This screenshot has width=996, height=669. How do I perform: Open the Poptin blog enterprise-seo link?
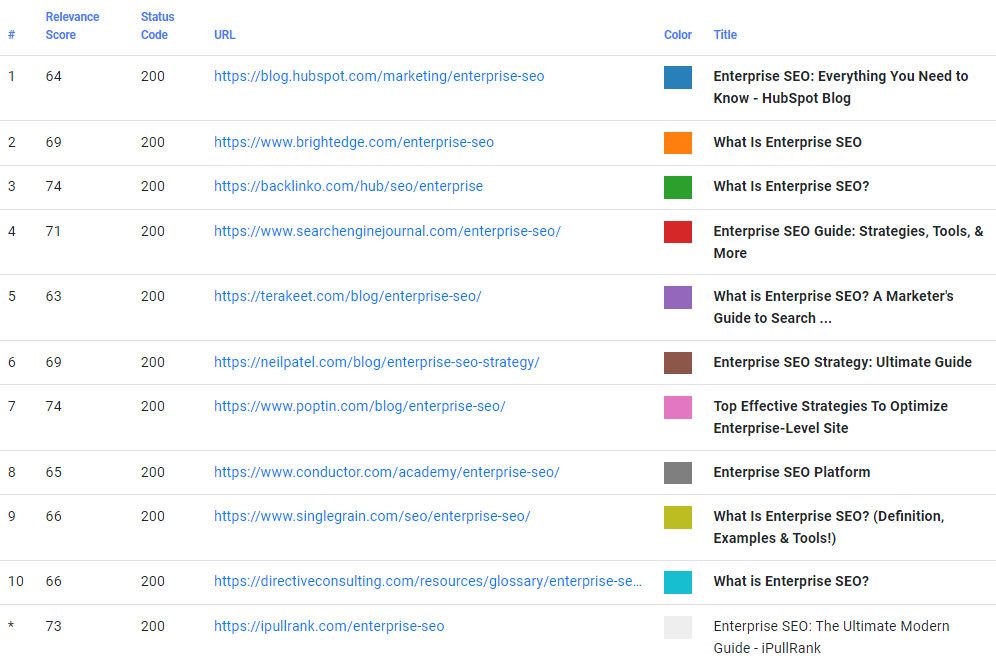coord(359,406)
